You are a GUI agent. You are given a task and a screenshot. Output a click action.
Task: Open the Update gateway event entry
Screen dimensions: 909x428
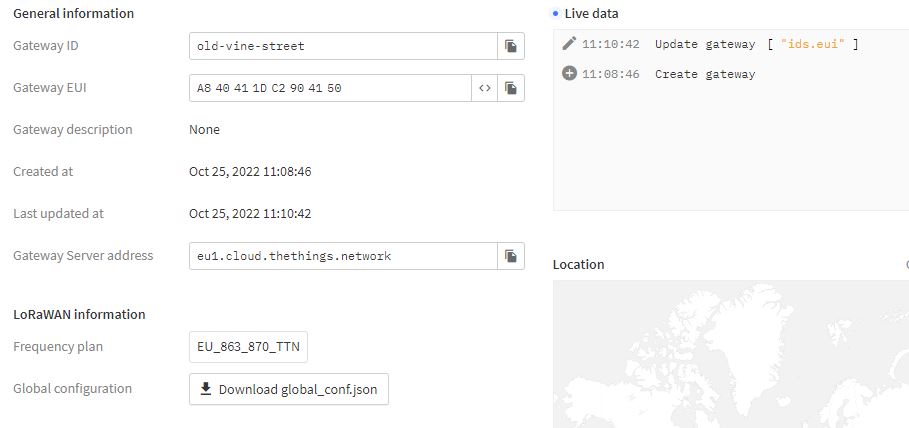[x=705, y=44]
